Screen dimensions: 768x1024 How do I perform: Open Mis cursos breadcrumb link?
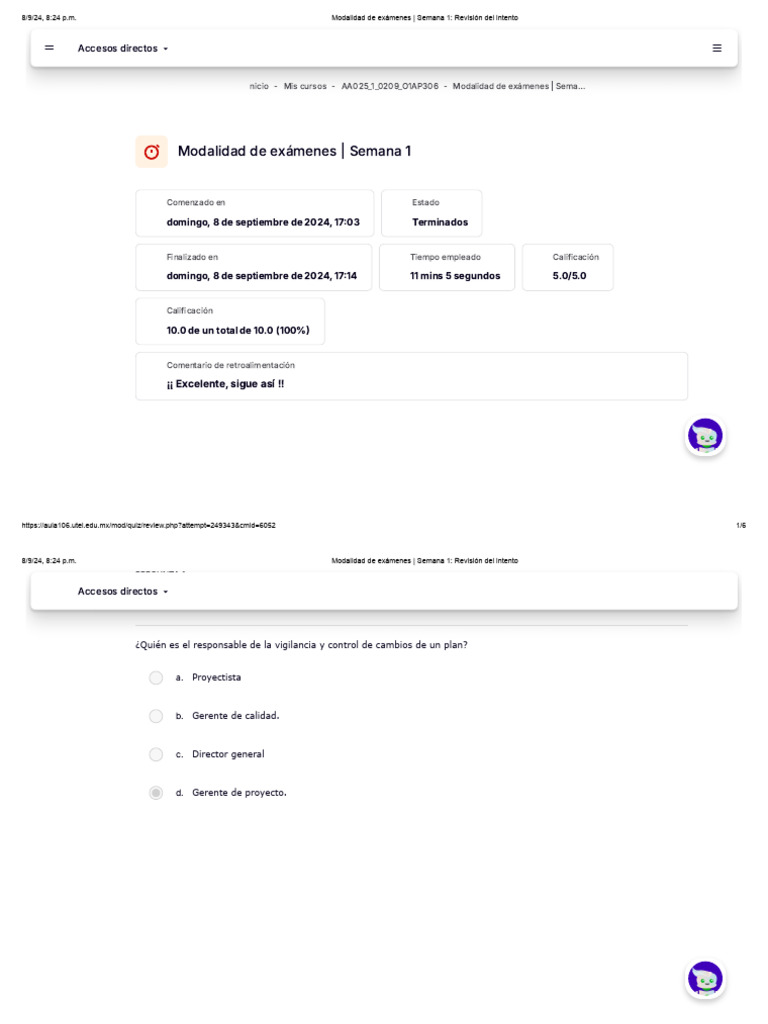point(305,86)
